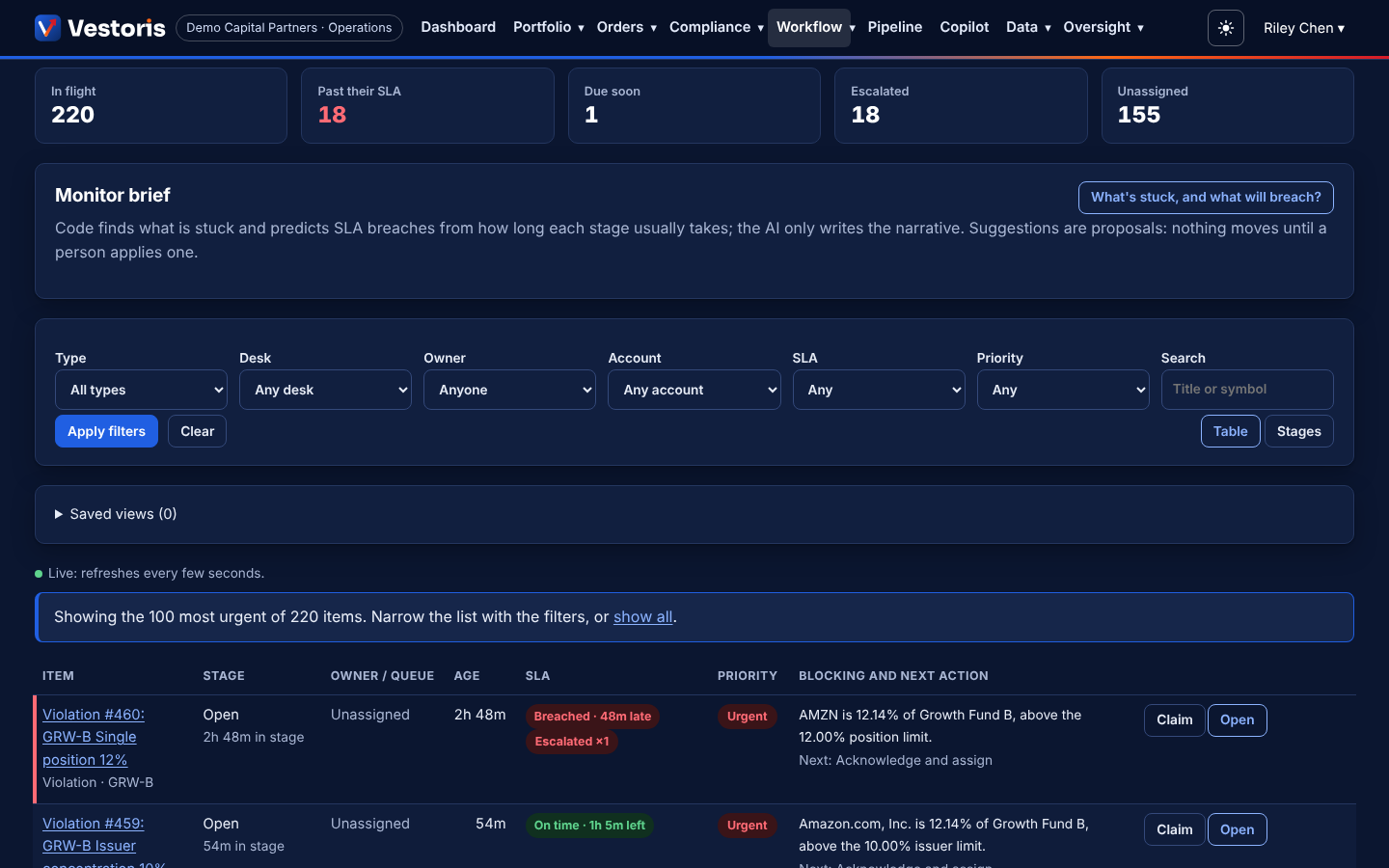Switch to the Table view
1389x868 pixels.
(x=1230, y=431)
